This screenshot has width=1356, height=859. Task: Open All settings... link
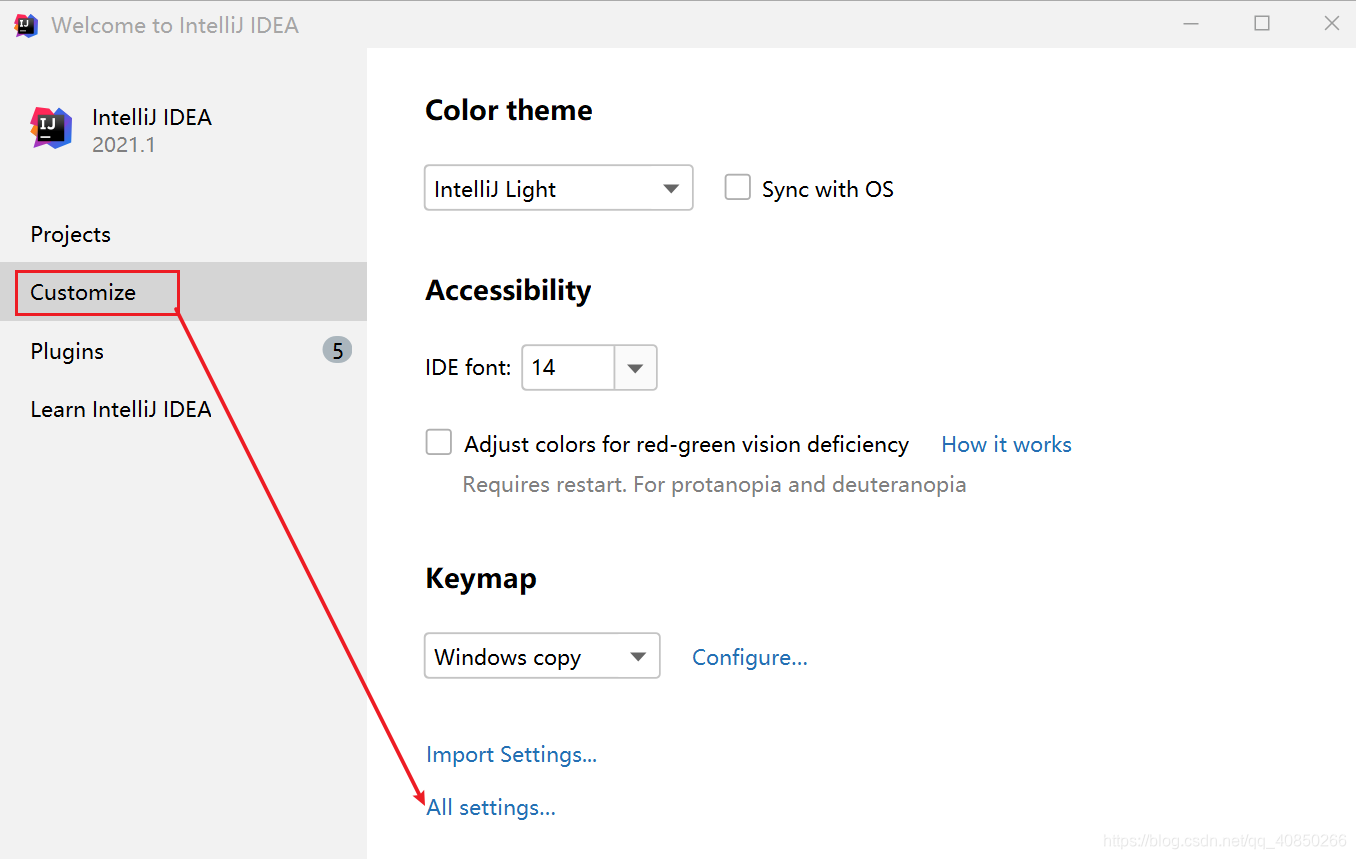tap(491, 807)
